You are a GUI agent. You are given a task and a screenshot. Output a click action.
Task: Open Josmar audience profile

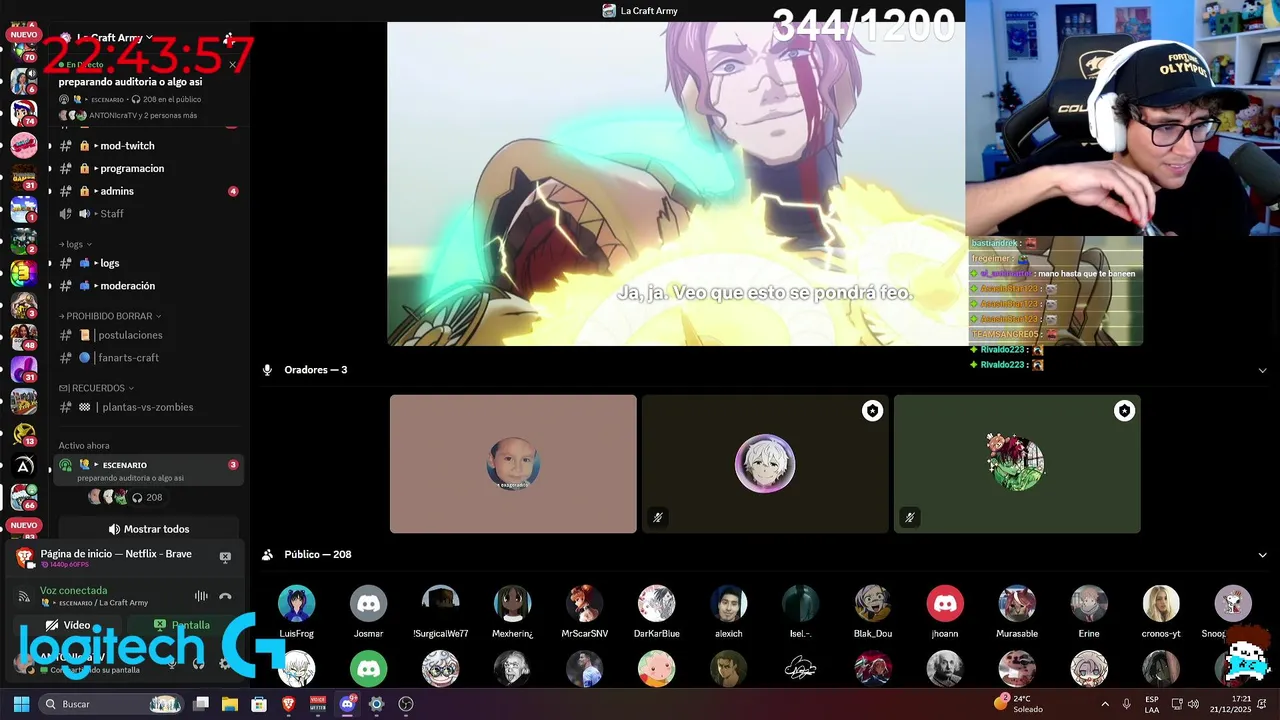click(368, 604)
